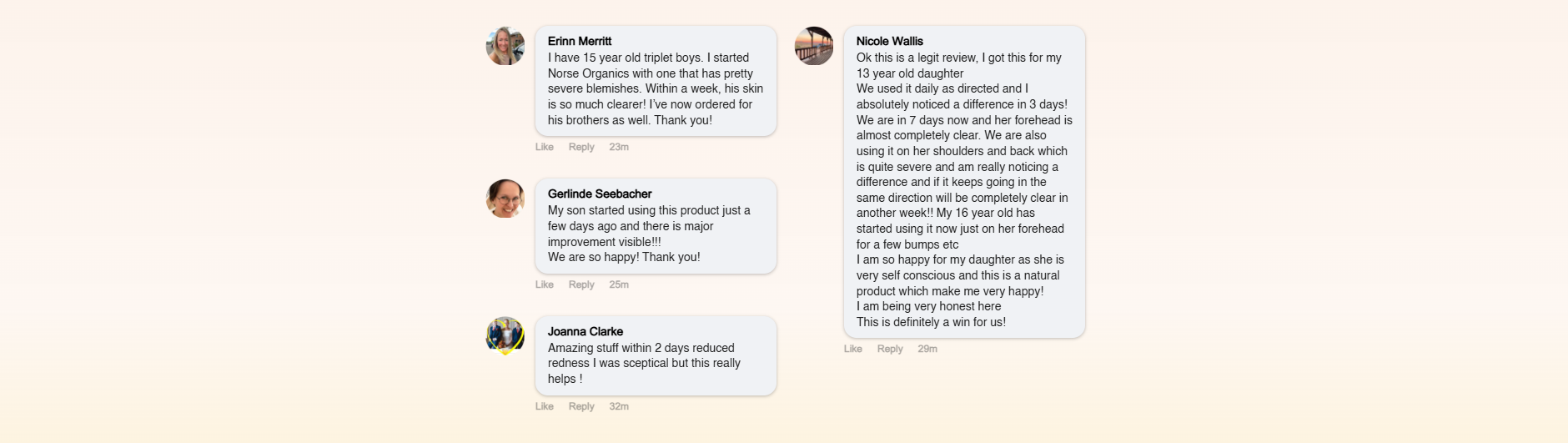Like Joanna Clarke's comment
Viewport: 1568px width, 443px height.
pos(545,406)
